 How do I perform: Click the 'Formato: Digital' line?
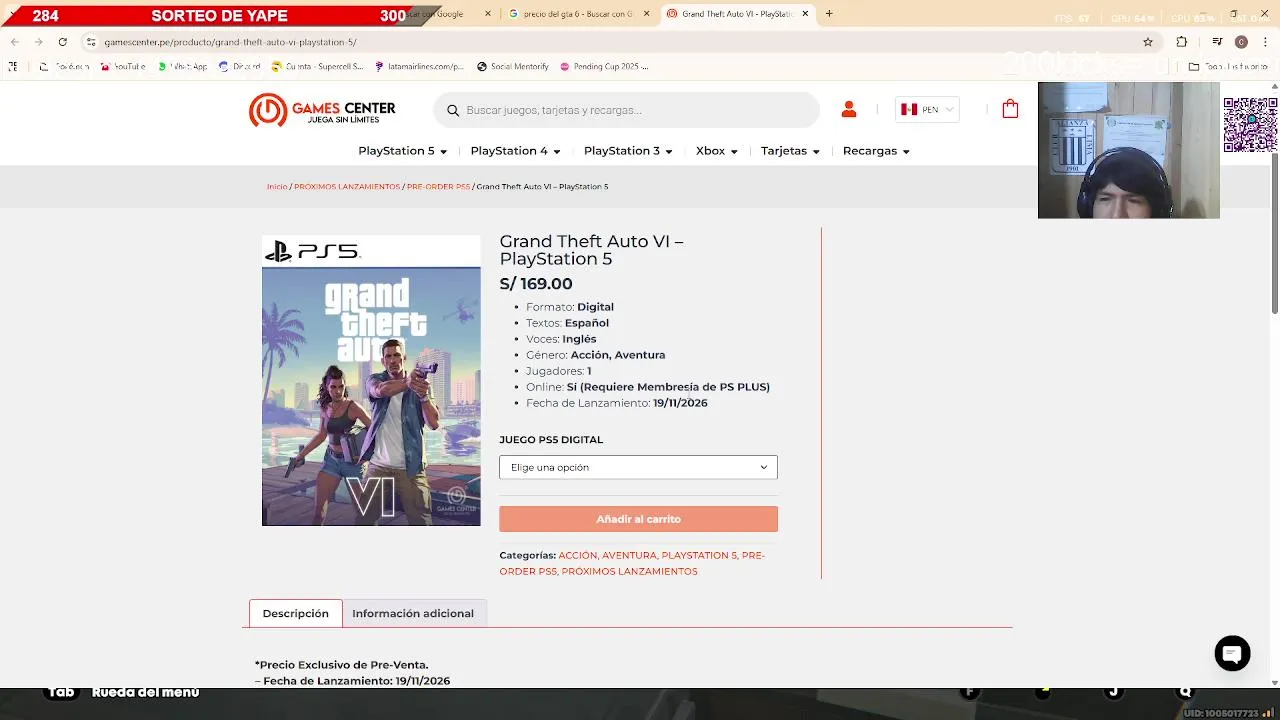[570, 307]
